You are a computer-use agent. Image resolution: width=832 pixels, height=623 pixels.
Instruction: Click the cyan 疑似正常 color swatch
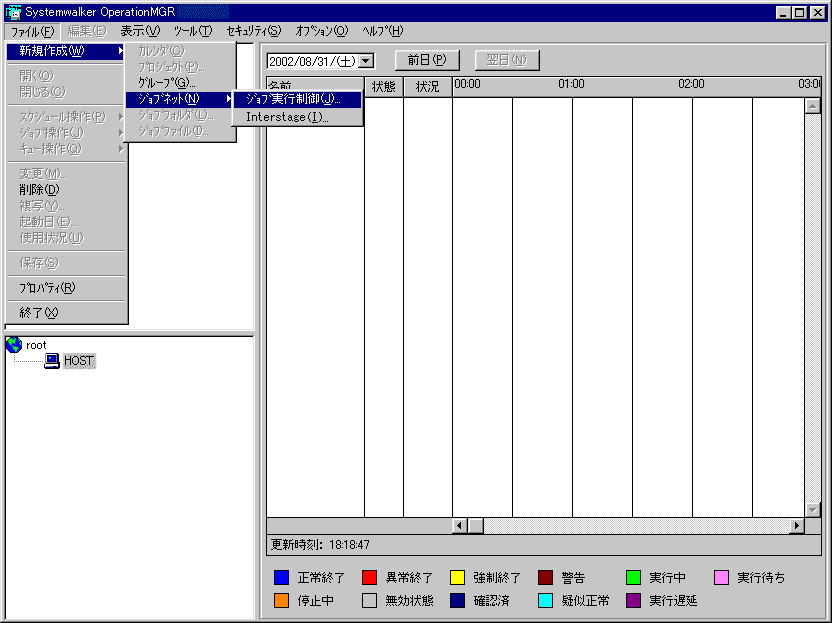(x=545, y=601)
